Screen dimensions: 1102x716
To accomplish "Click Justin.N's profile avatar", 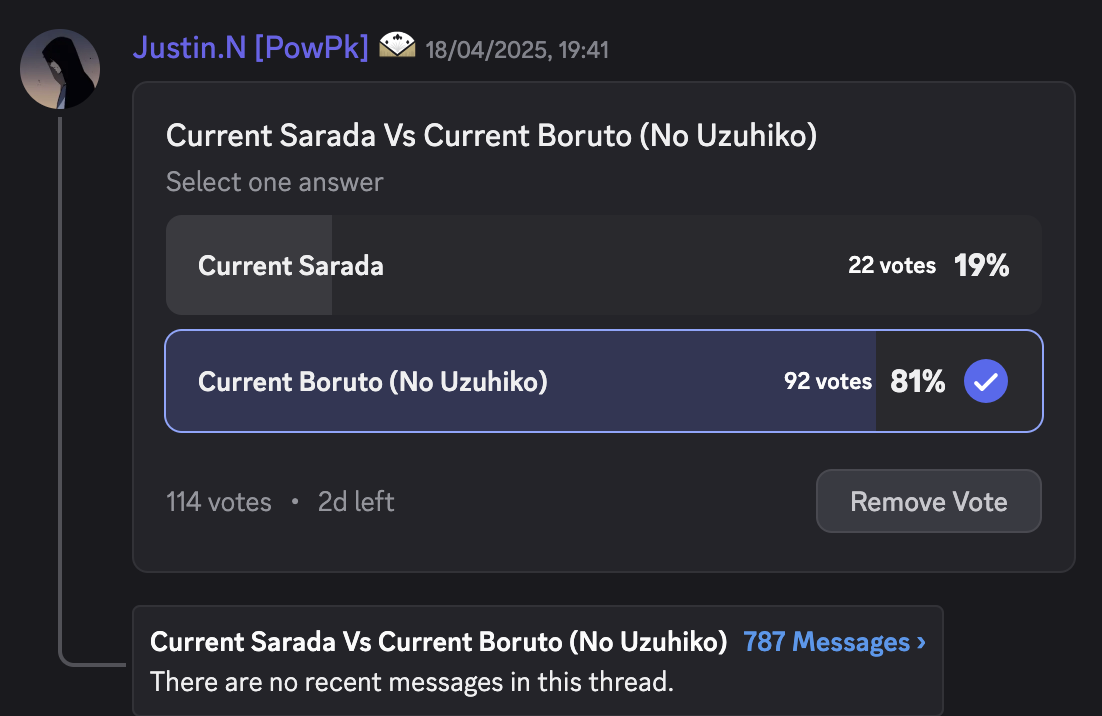I will 60,69.
